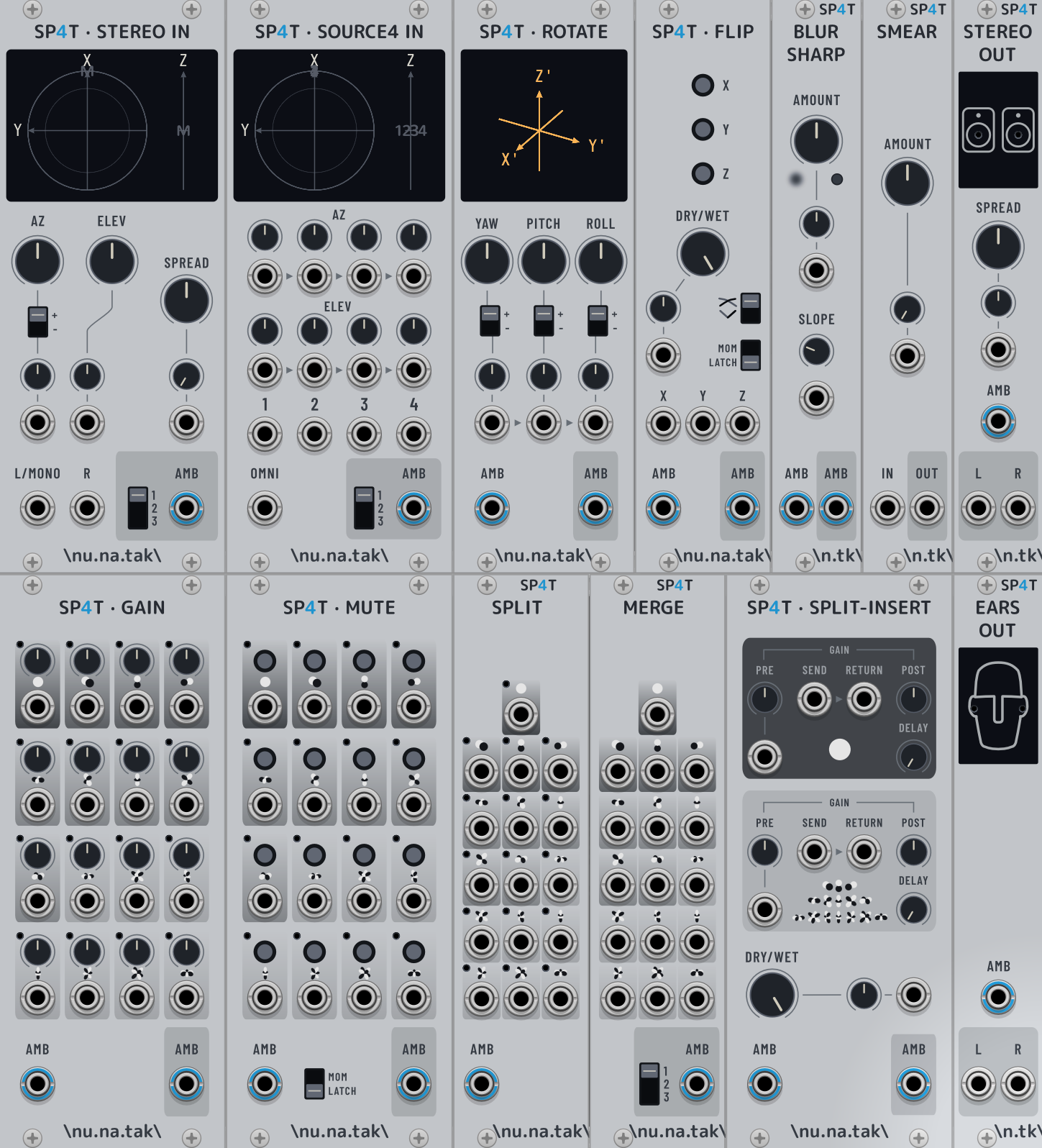Click the AZ knob on Stereo In
The width and height of the screenshot is (1042, 1148).
pyautogui.click(x=37, y=260)
